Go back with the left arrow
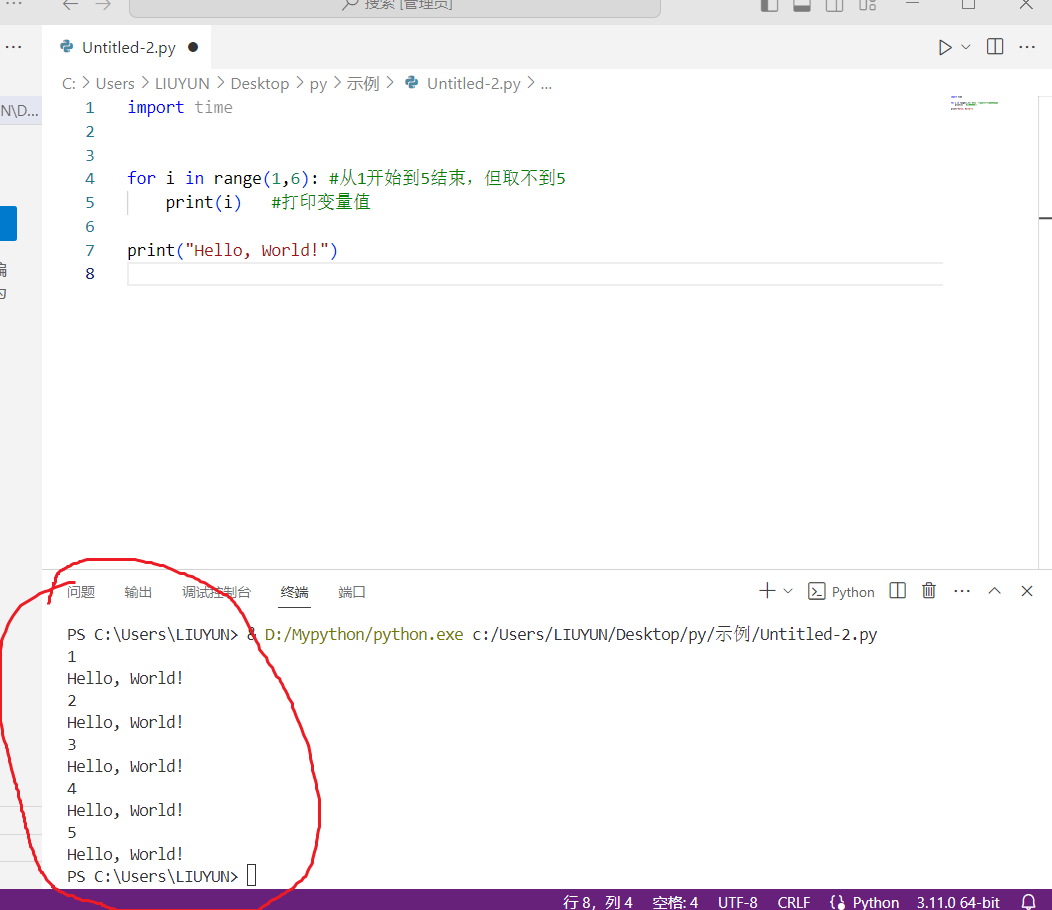 70,5
